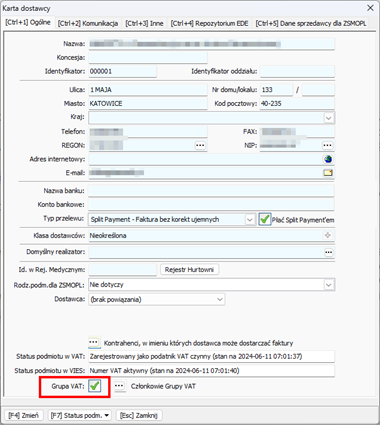This screenshot has height=425, width=380.
Task: Click into the Nazwa banku input field
Action: (211, 191)
